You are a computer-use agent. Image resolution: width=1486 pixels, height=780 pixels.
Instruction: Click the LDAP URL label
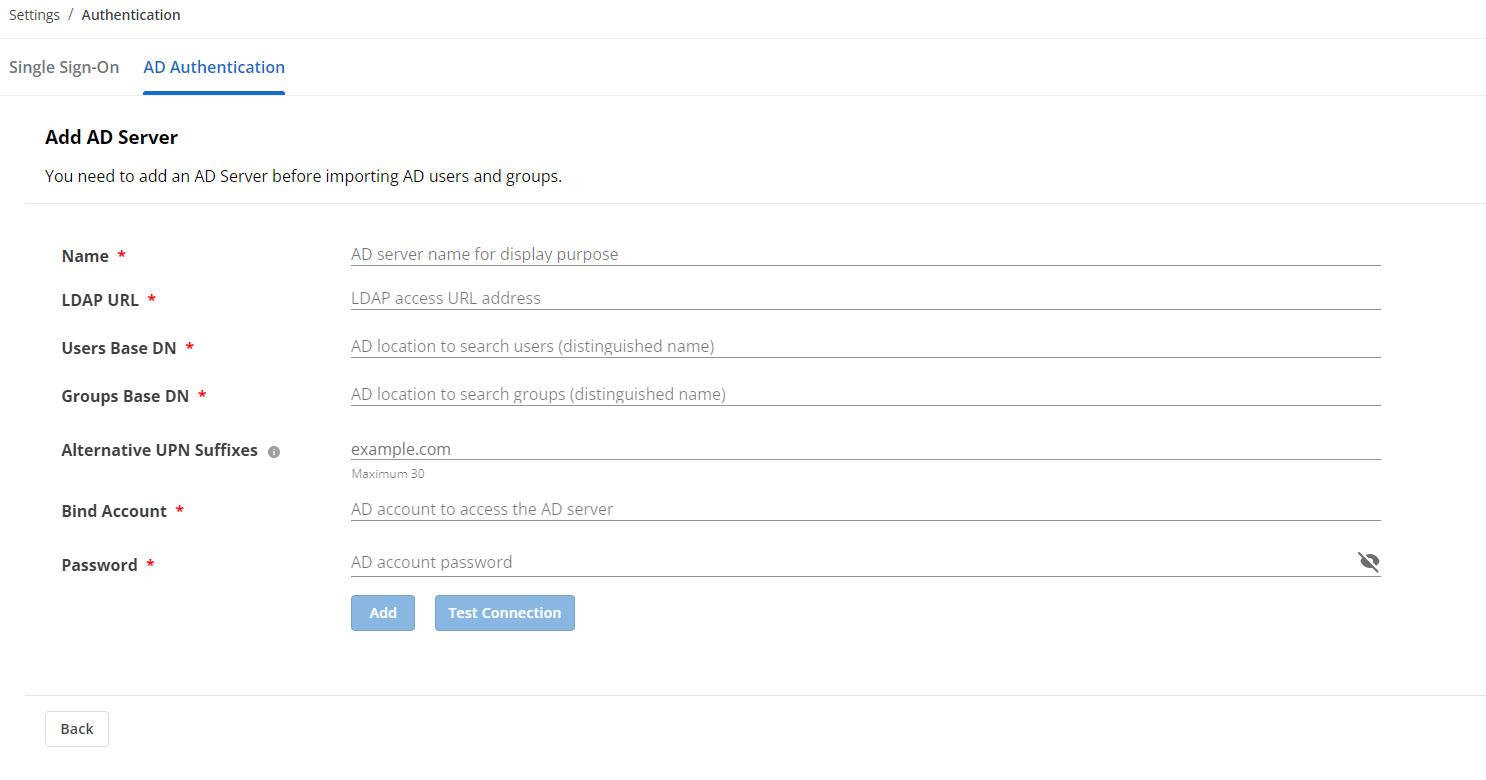[100, 300]
